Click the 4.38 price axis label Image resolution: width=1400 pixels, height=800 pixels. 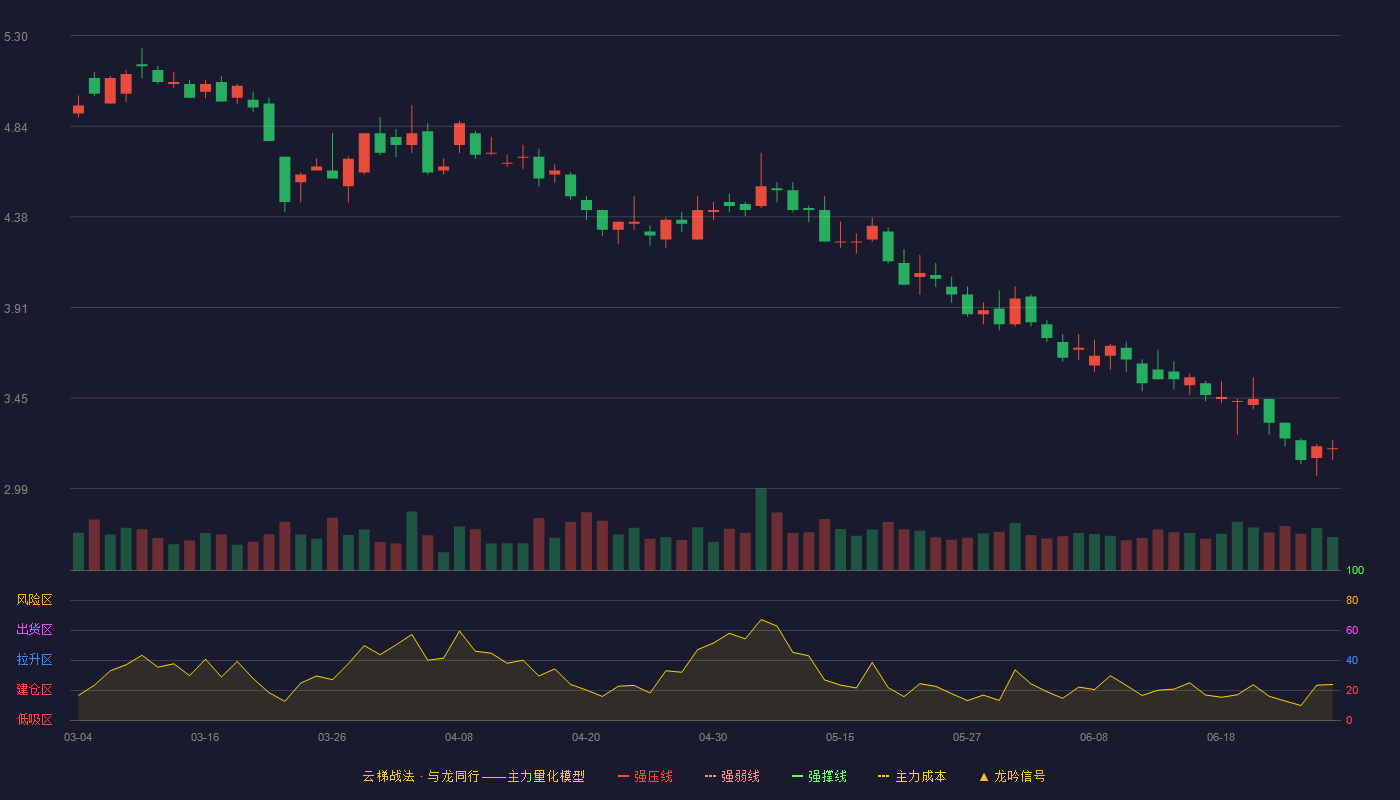(x=16, y=218)
